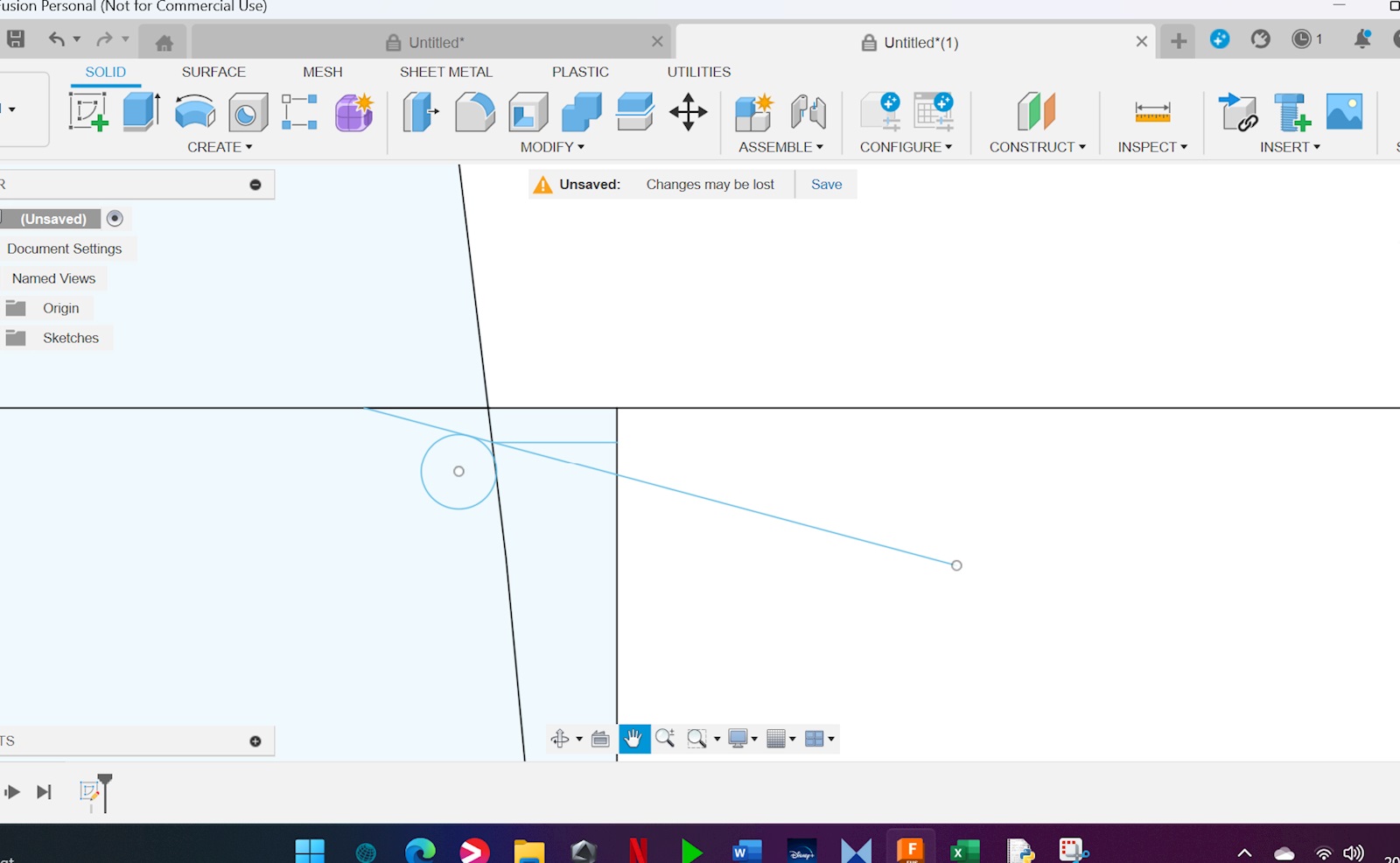This screenshot has width=1400, height=863.
Task: Activate the Move/Copy arrows icon
Action: tap(689, 112)
